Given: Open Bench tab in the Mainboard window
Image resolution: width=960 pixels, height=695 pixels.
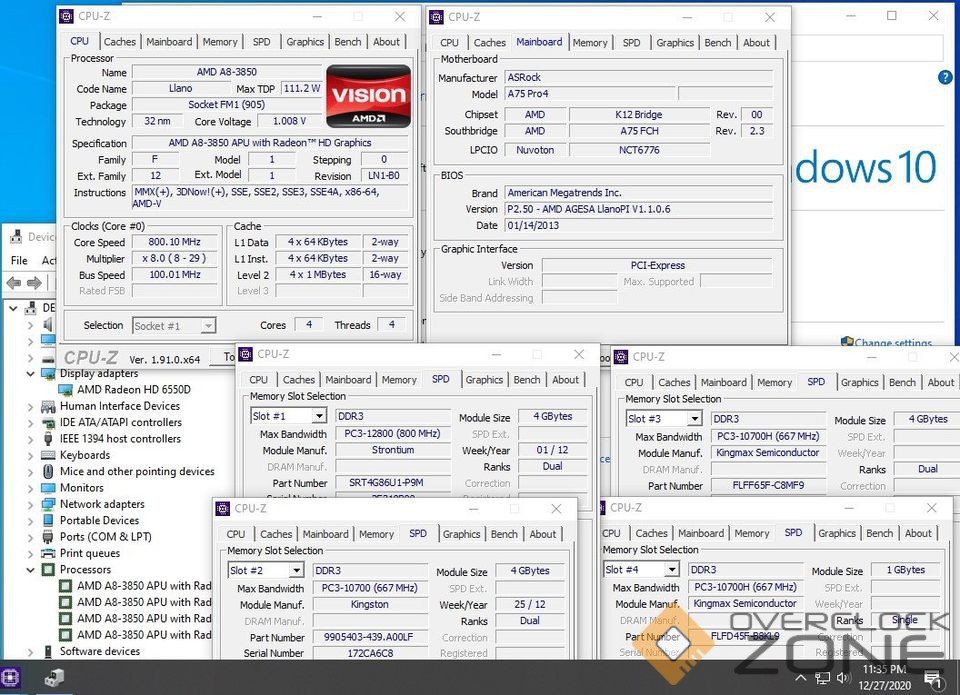Looking at the screenshot, I should [x=718, y=42].
